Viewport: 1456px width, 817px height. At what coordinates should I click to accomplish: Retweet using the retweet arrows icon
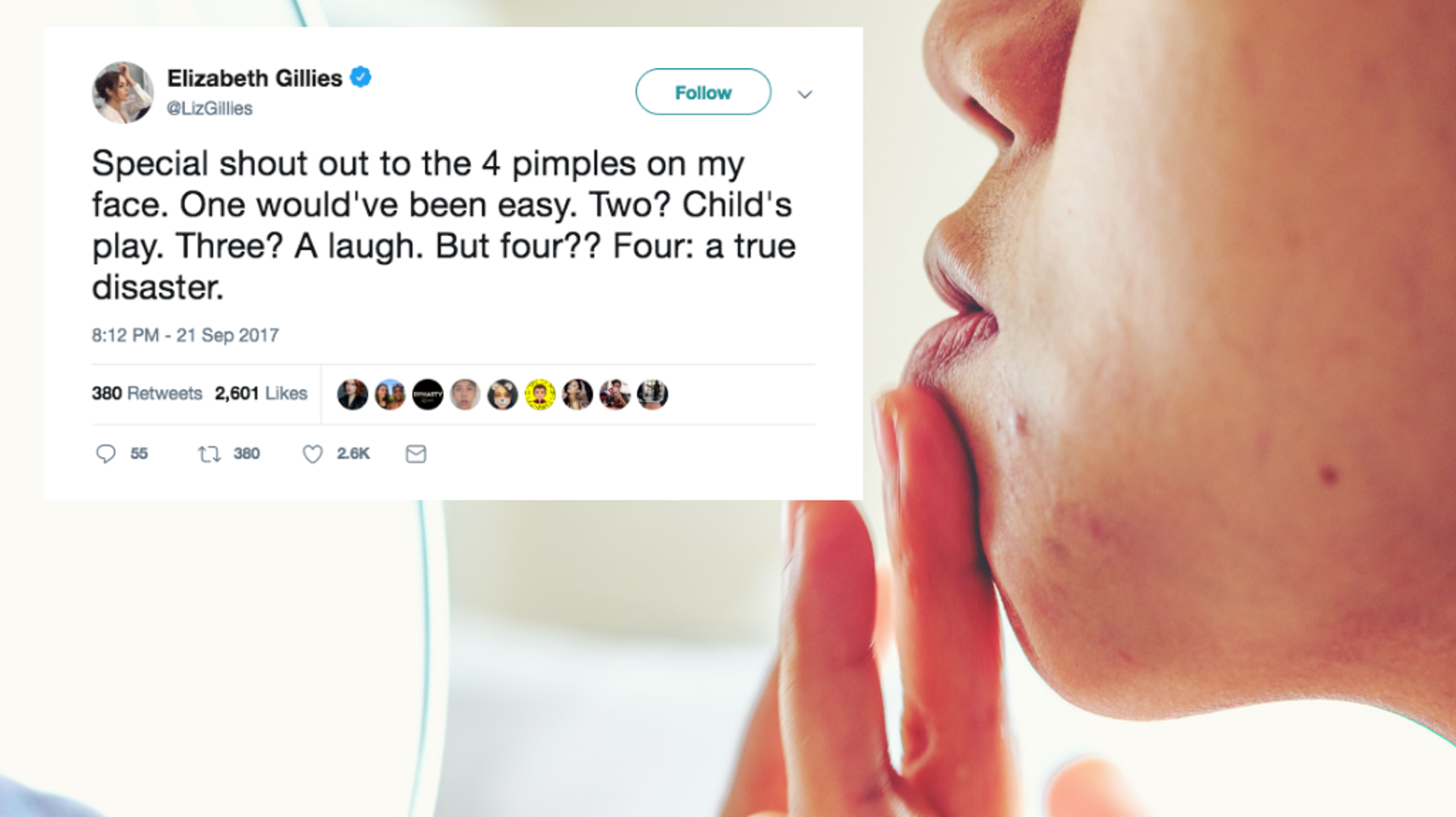[x=210, y=454]
